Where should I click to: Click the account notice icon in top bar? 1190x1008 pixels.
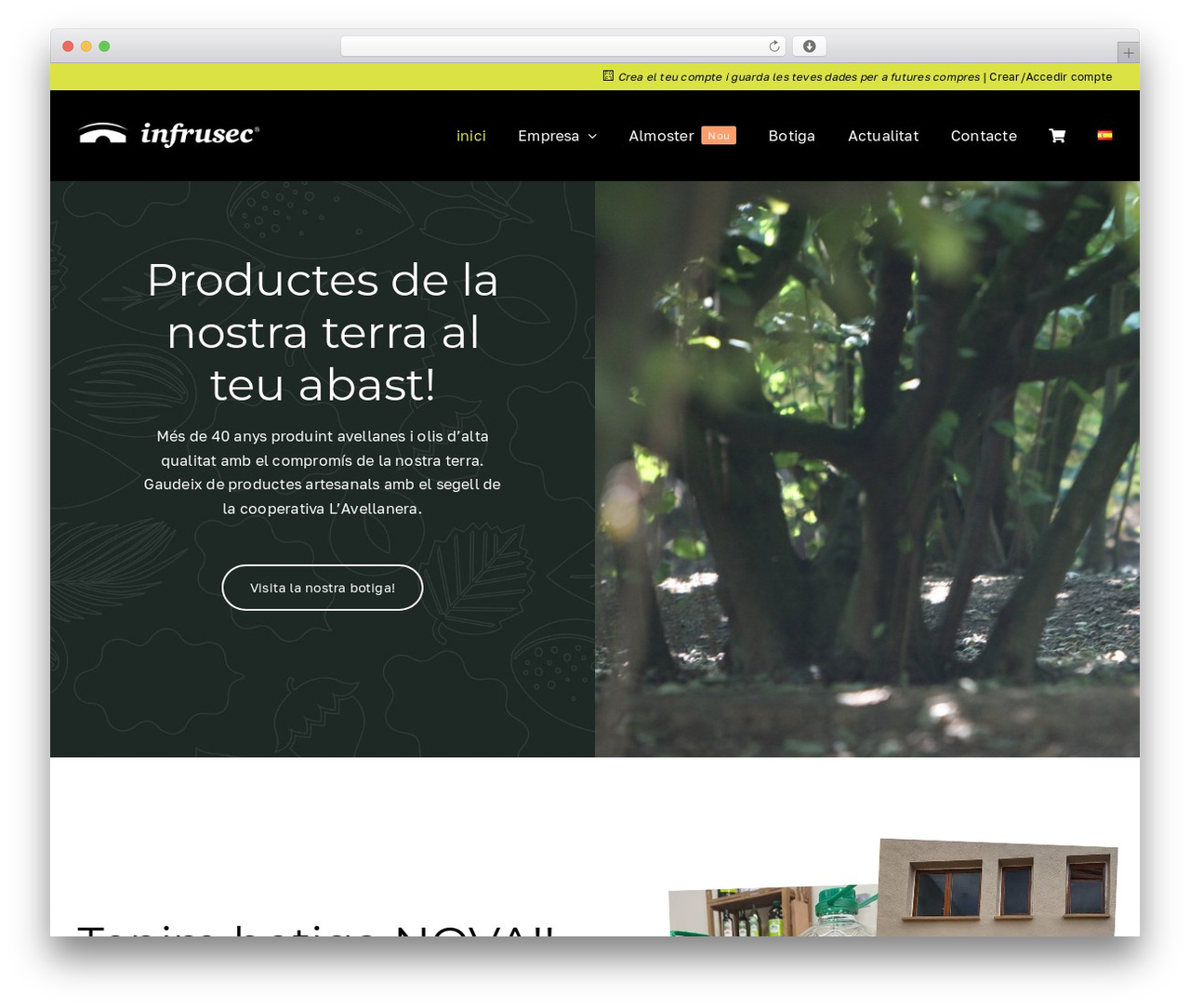click(608, 76)
